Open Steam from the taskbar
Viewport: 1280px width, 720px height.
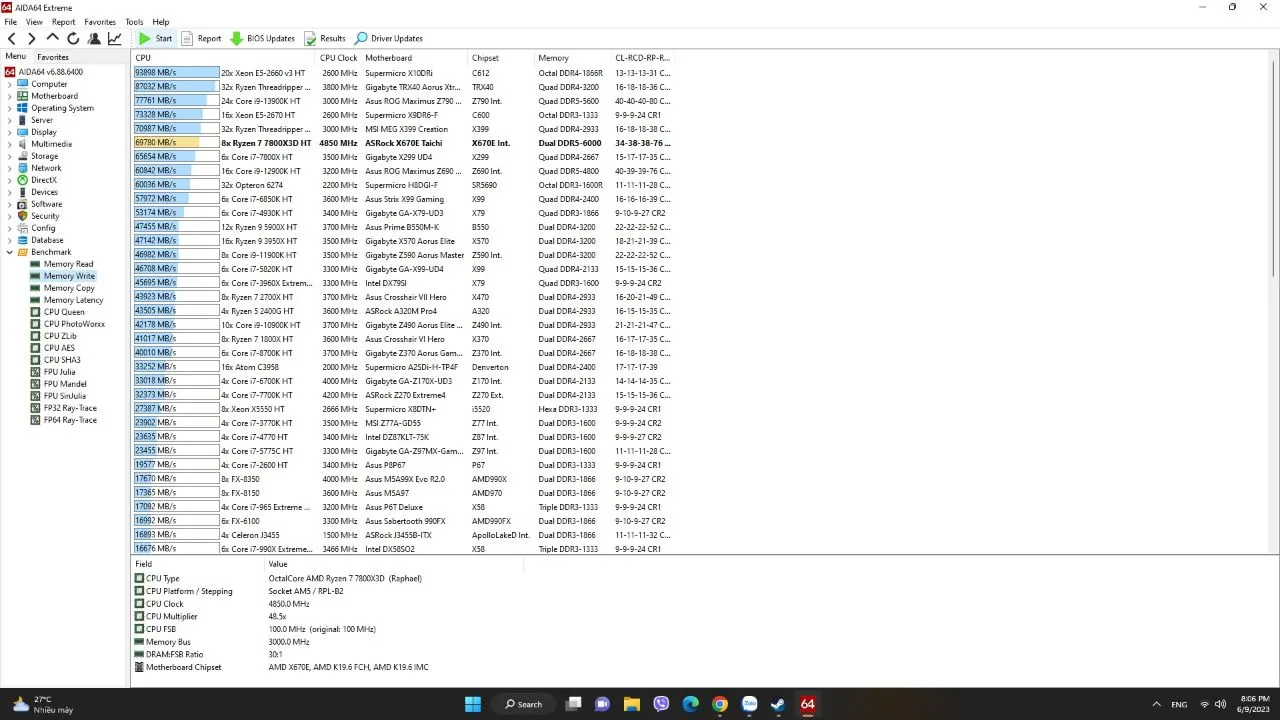[778, 704]
